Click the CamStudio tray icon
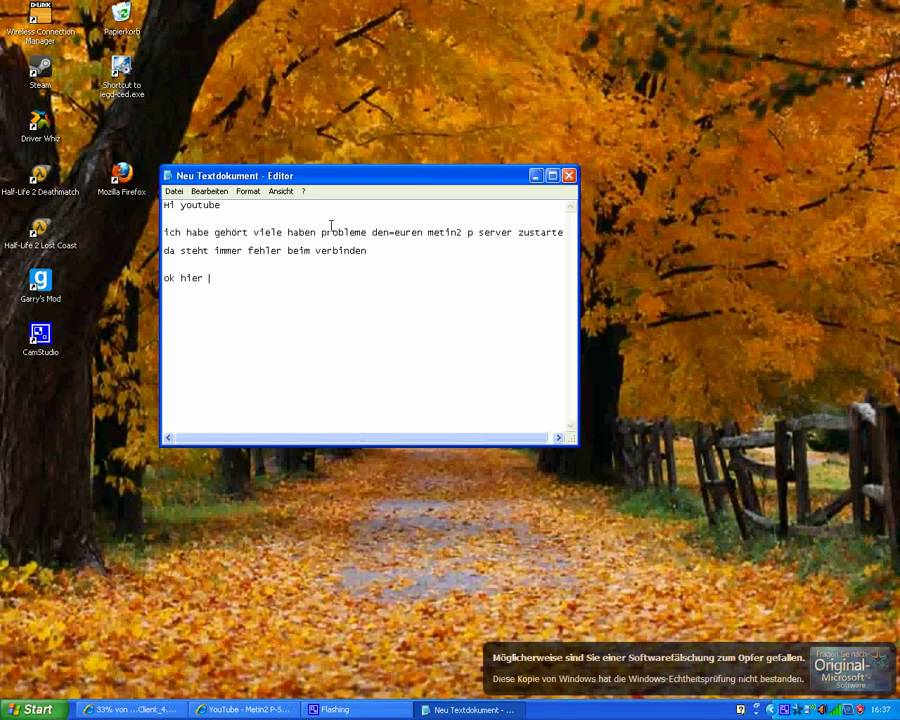Image resolution: width=900 pixels, height=720 pixels. click(x=784, y=710)
